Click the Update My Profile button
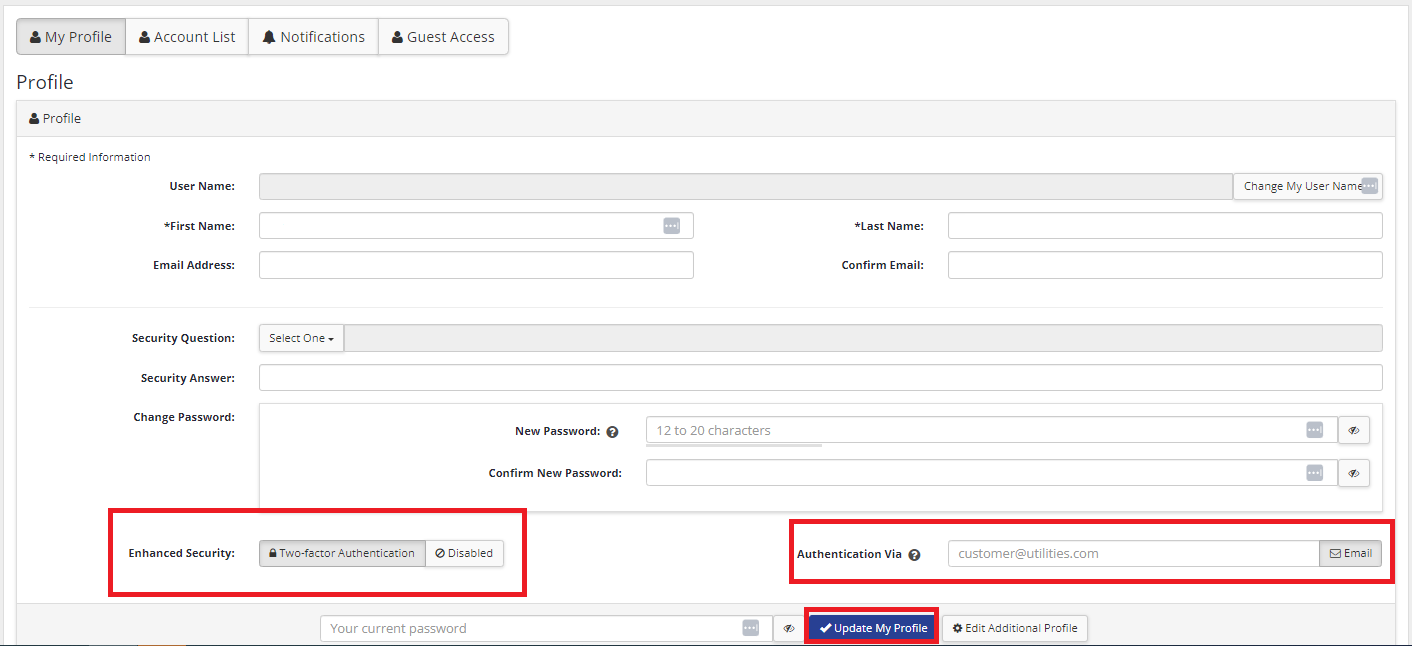Image resolution: width=1412 pixels, height=646 pixels. point(873,628)
